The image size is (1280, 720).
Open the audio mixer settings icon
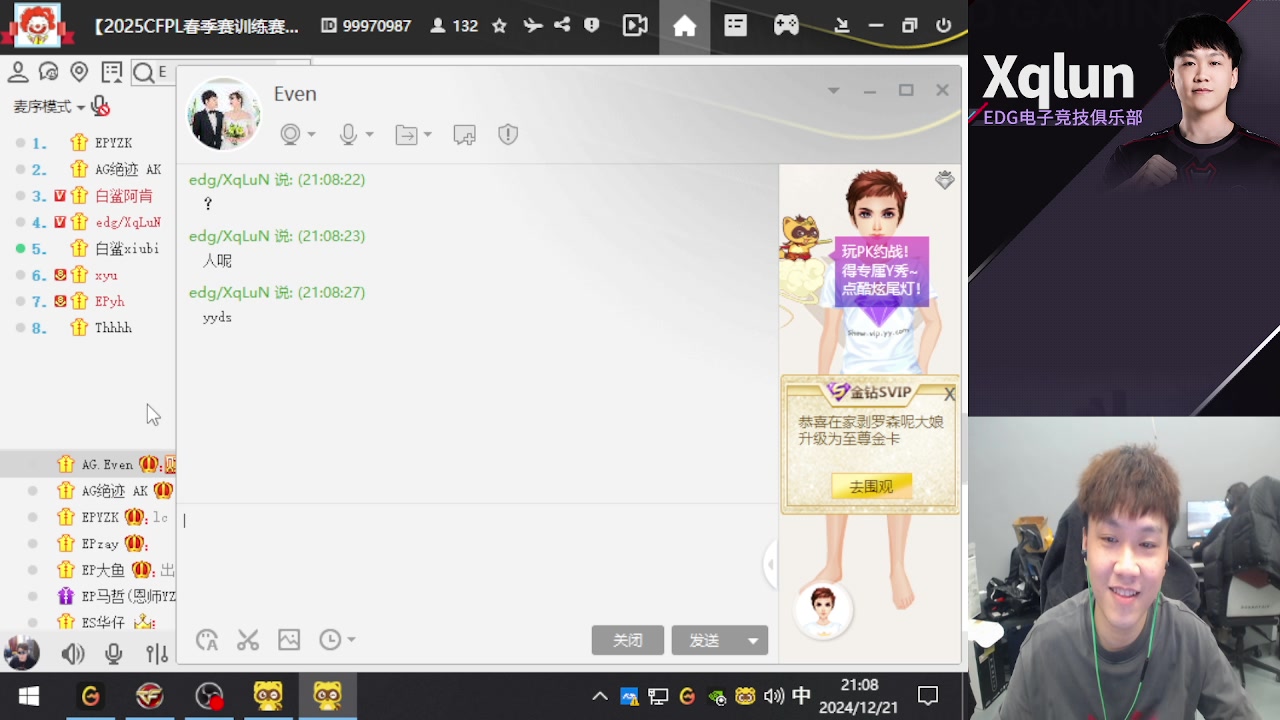click(157, 654)
